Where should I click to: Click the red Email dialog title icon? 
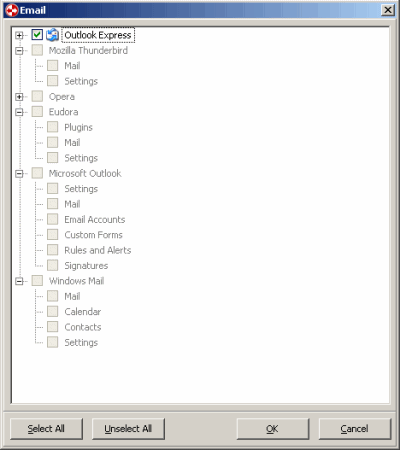(11, 10)
